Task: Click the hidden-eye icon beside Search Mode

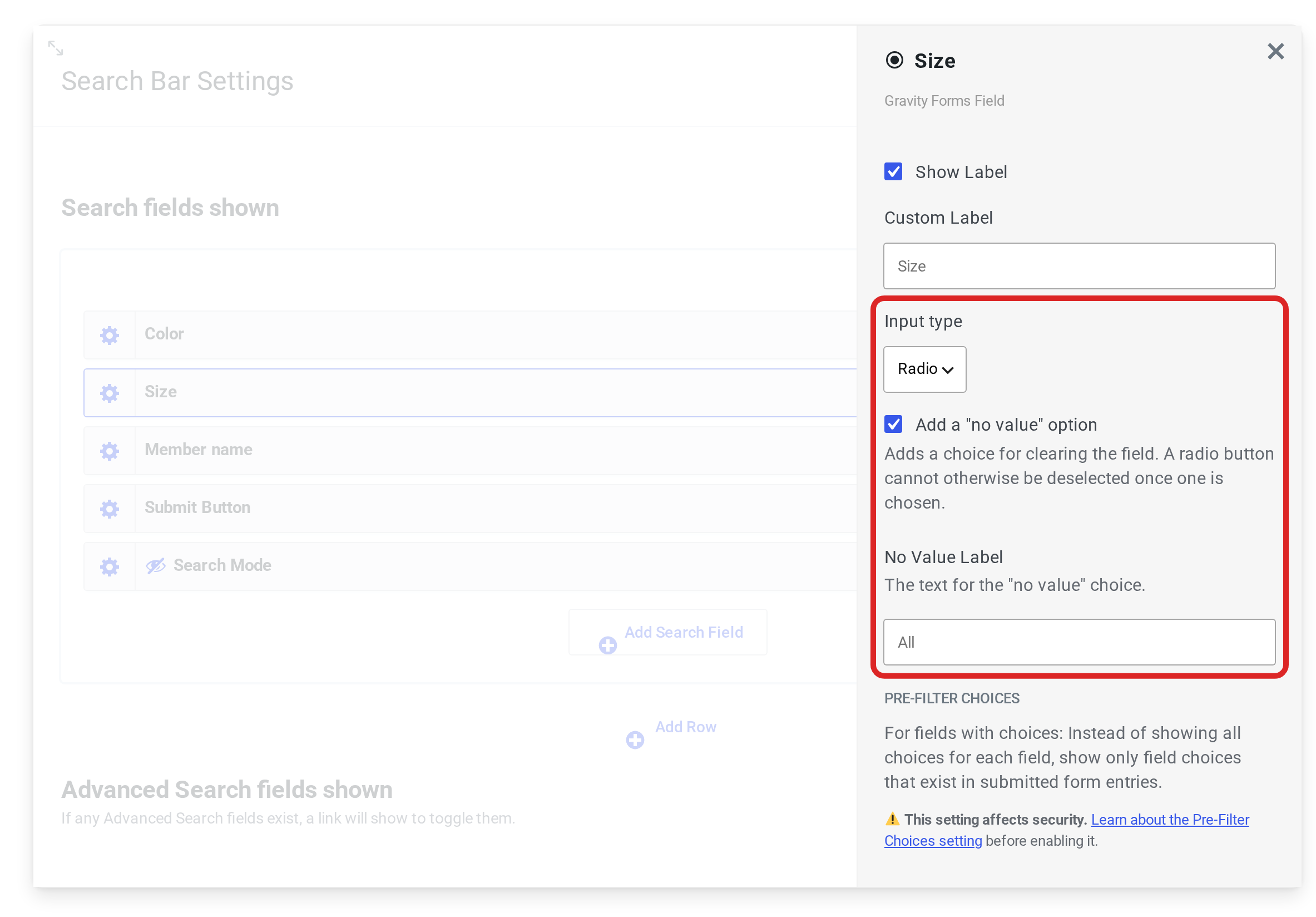Action: [155, 566]
